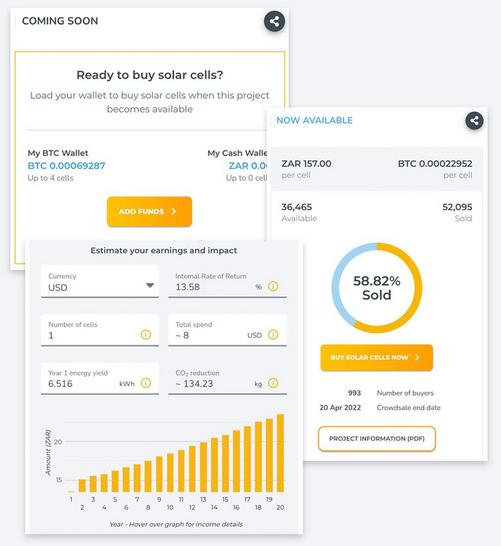Expand the Currency USD dropdown
This screenshot has width=501, height=546.
pyautogui.click(x=100, y=281)
